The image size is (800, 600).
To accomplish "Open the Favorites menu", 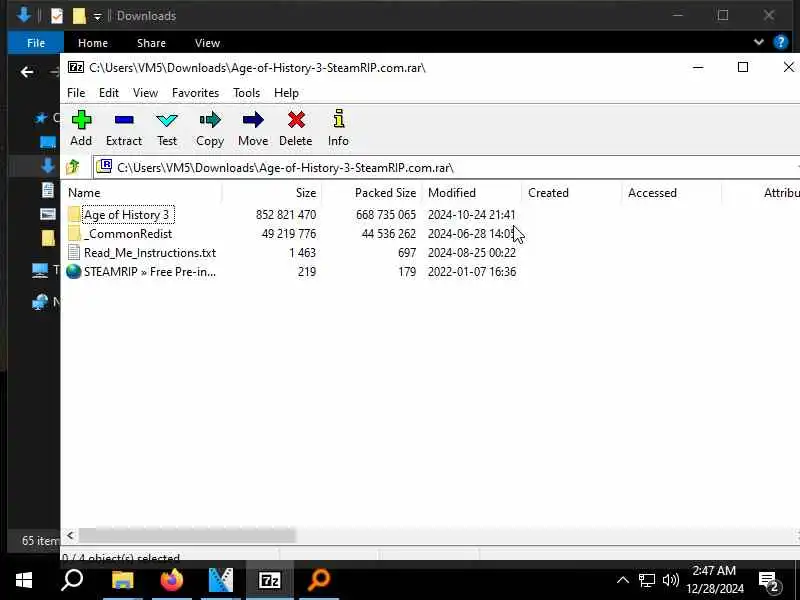I will (x=195, y=93).
